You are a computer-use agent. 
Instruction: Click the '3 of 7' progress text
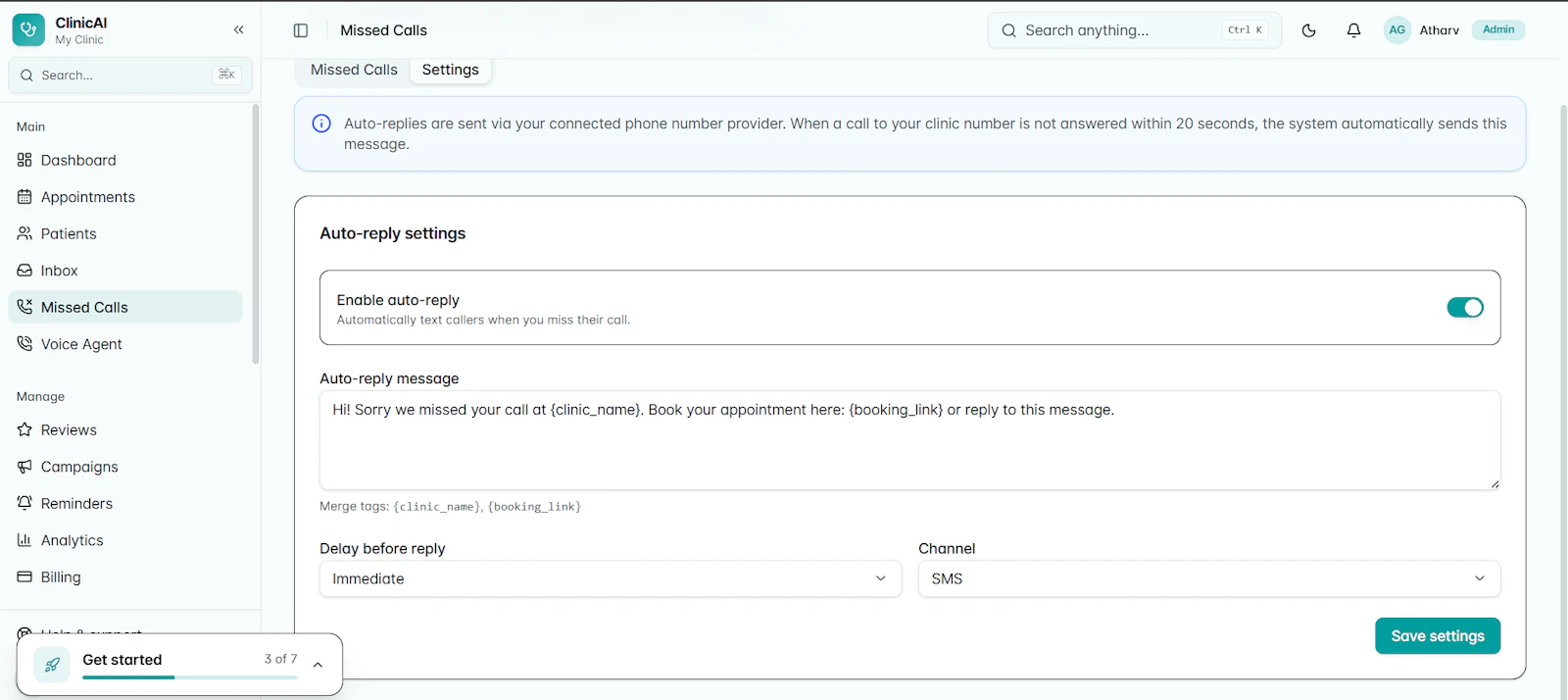pos(280,659)
